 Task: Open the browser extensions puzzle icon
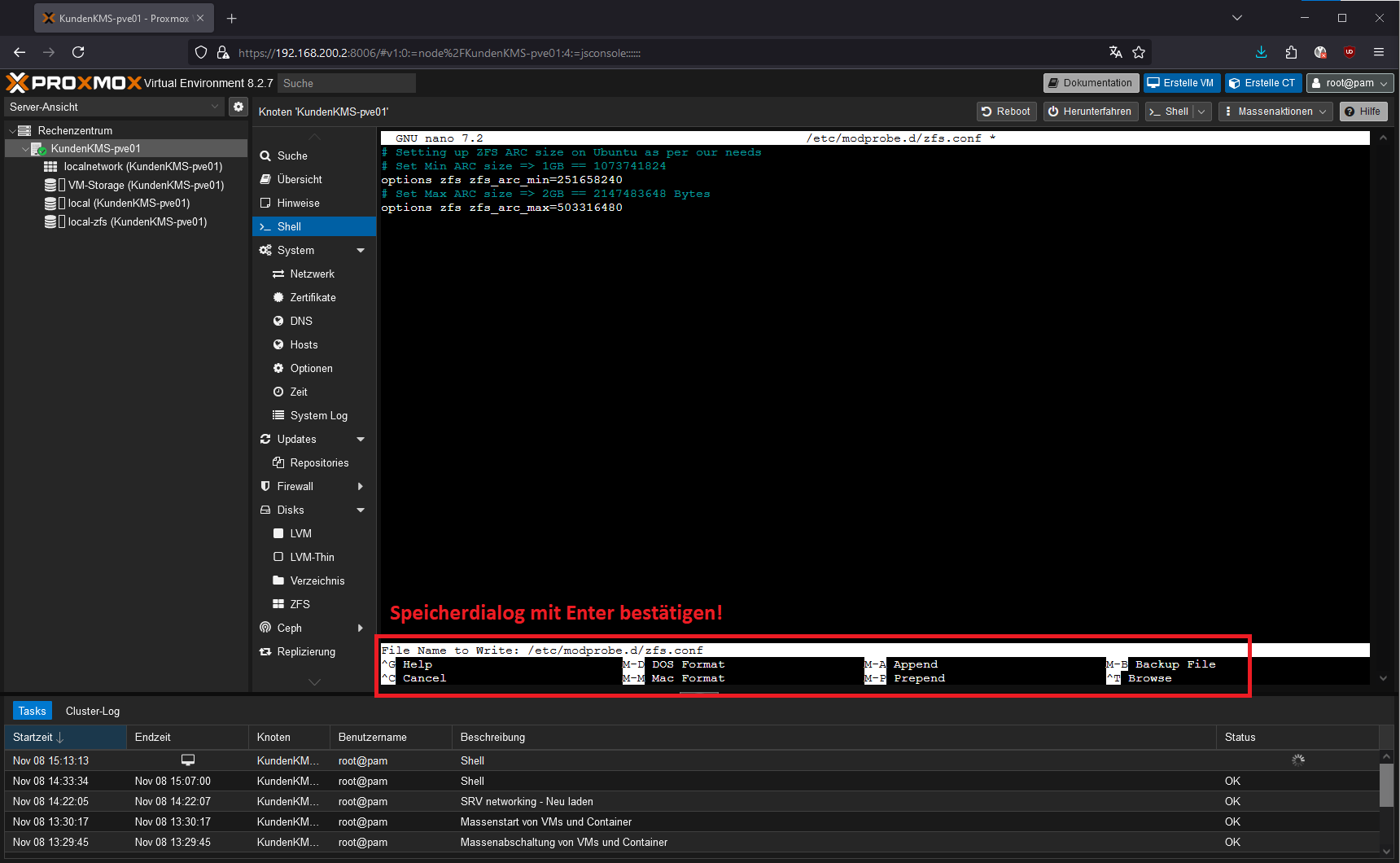pyautogui.click(x=1291, y=52)
